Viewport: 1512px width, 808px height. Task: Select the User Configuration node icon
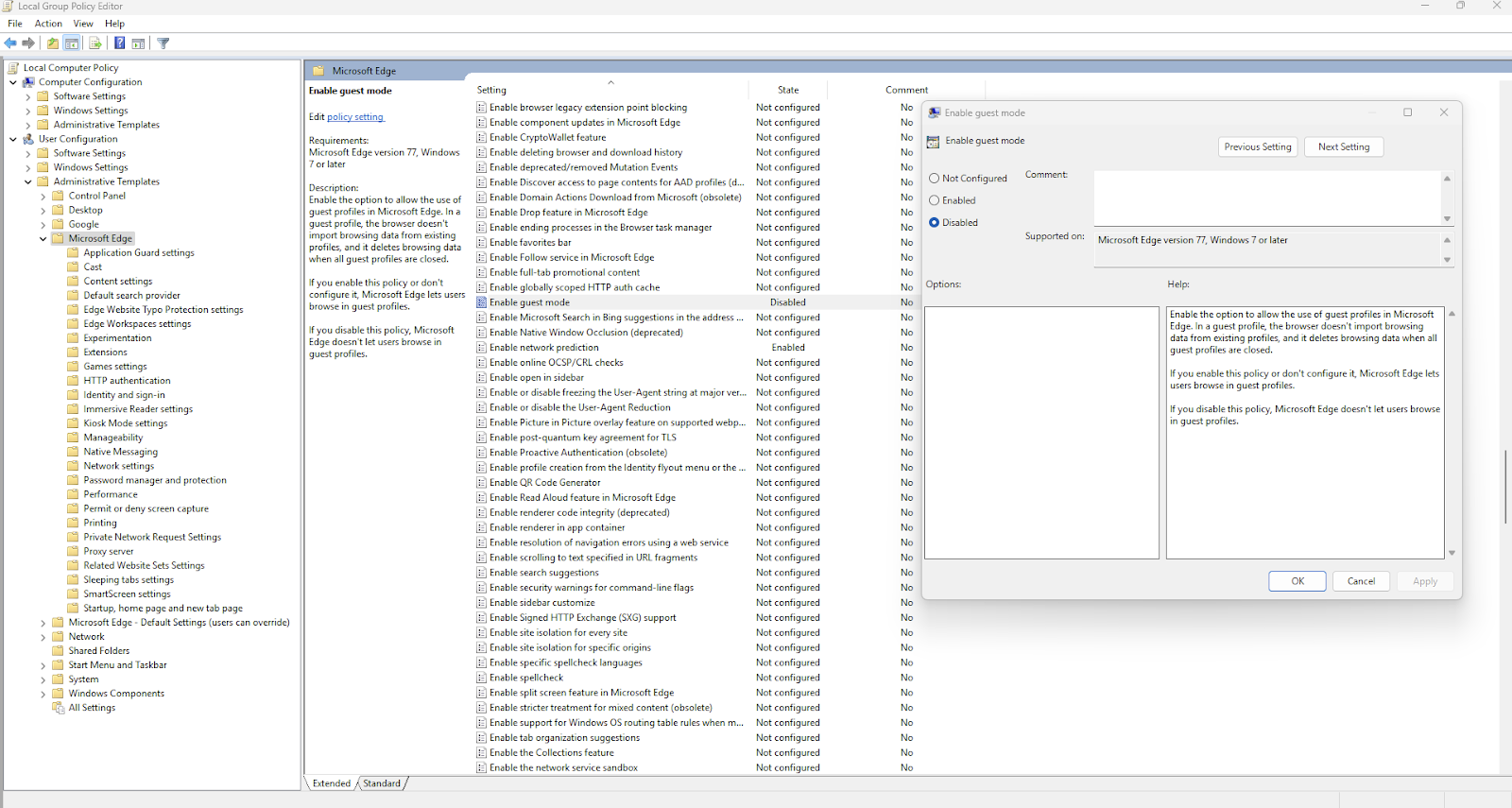point(28,139)
